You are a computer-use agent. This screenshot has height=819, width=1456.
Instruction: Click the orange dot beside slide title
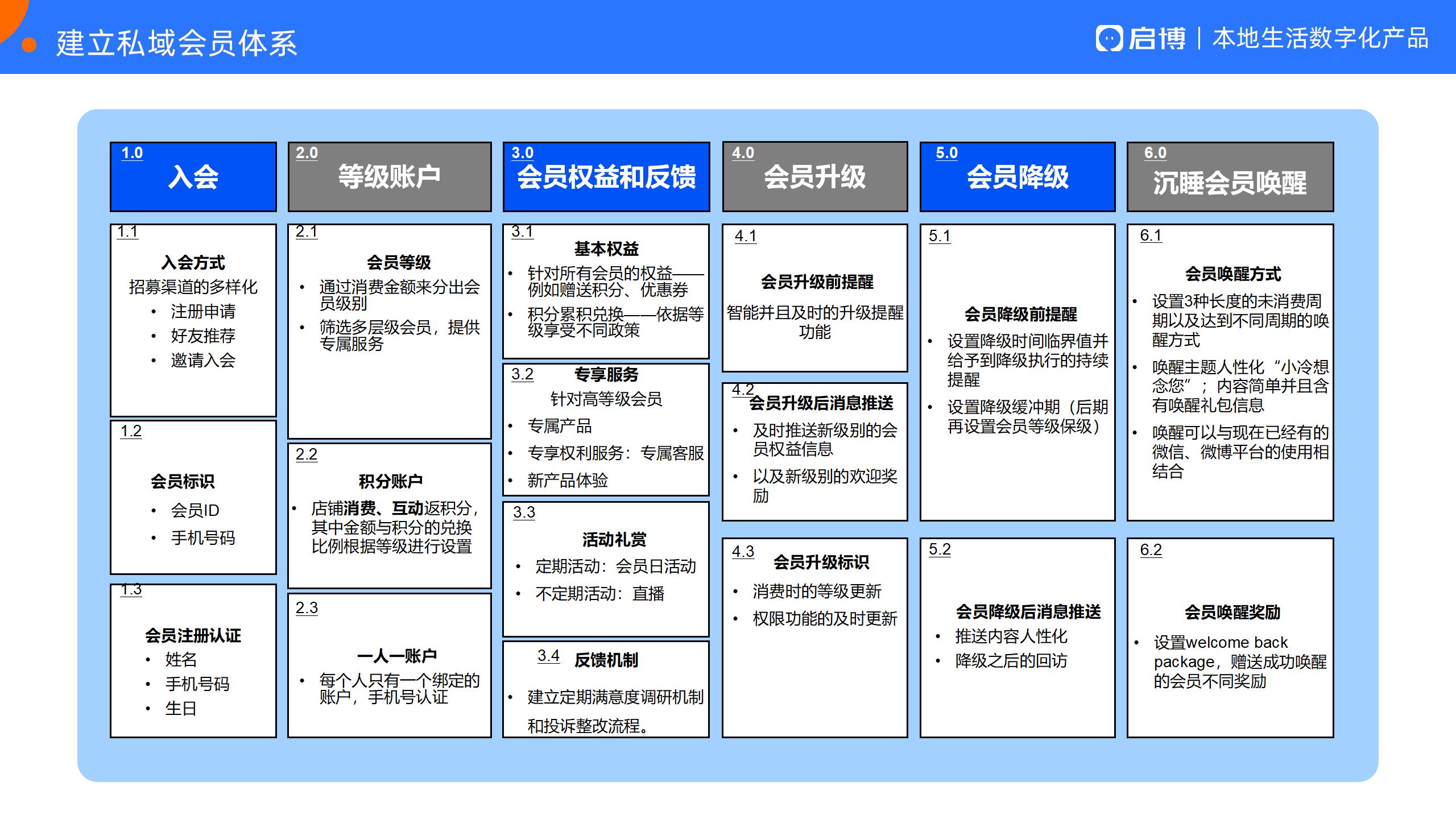tap(29, 45)
